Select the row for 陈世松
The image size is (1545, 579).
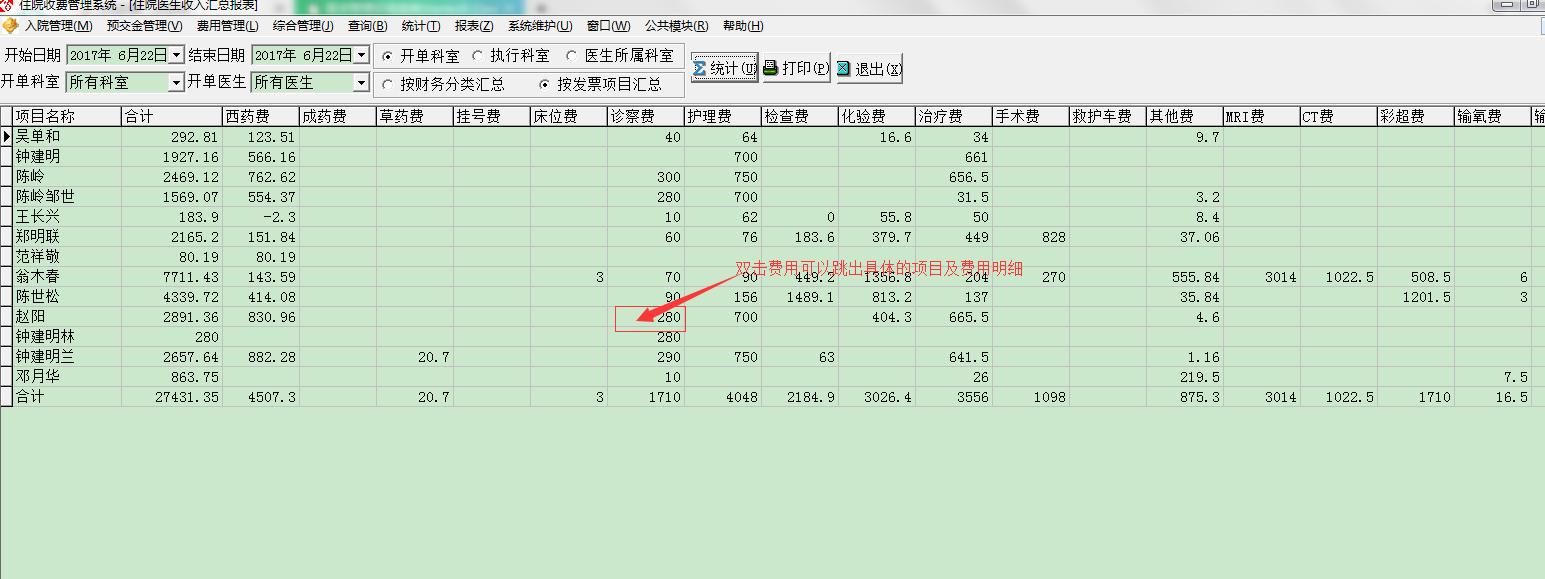pyautogui.click(x=772, y=297)
